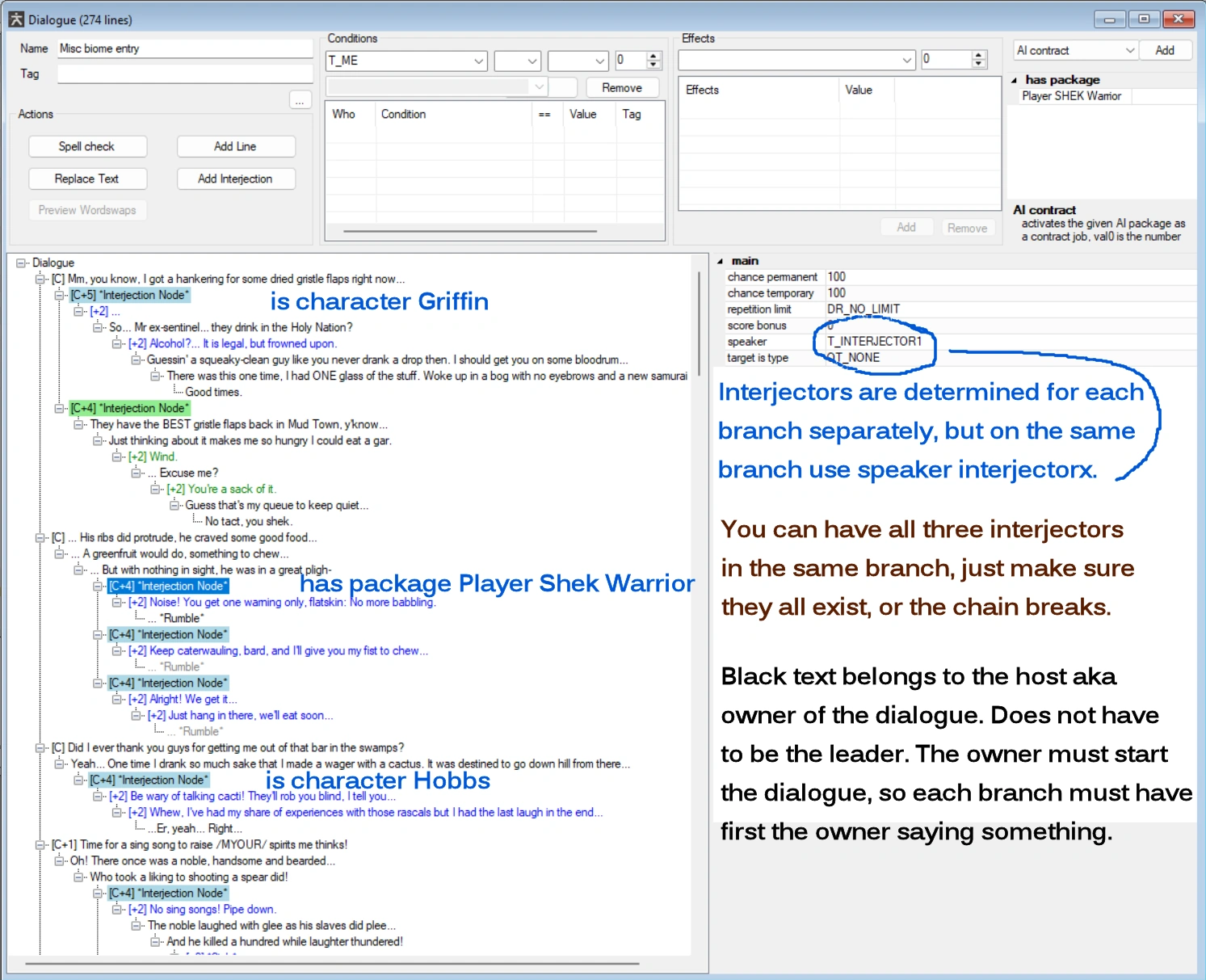Select the 'Good times.' line

pyautogui.click(x=213, y=392)
